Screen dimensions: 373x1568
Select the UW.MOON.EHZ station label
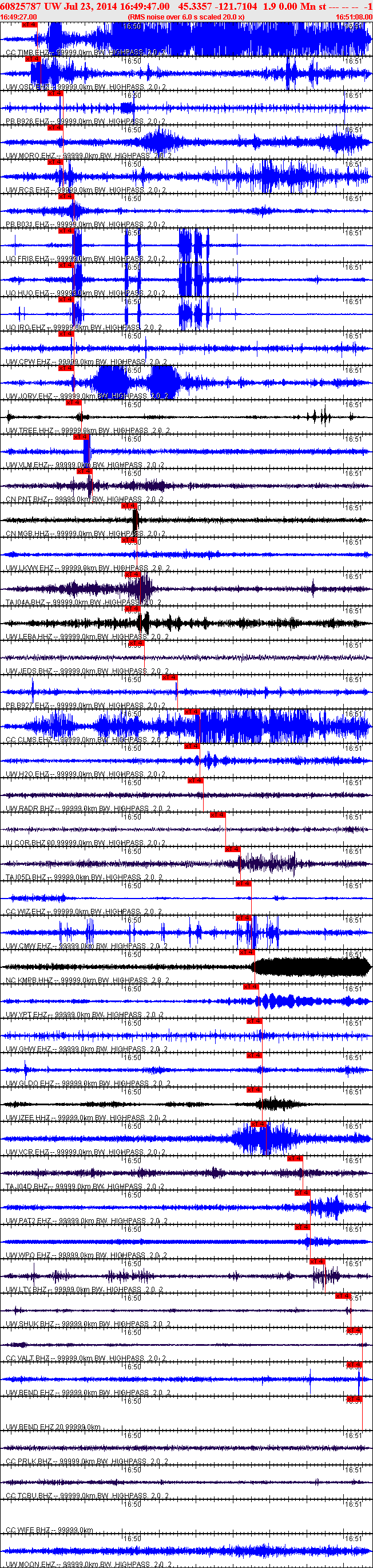(x=88, y=1565)
